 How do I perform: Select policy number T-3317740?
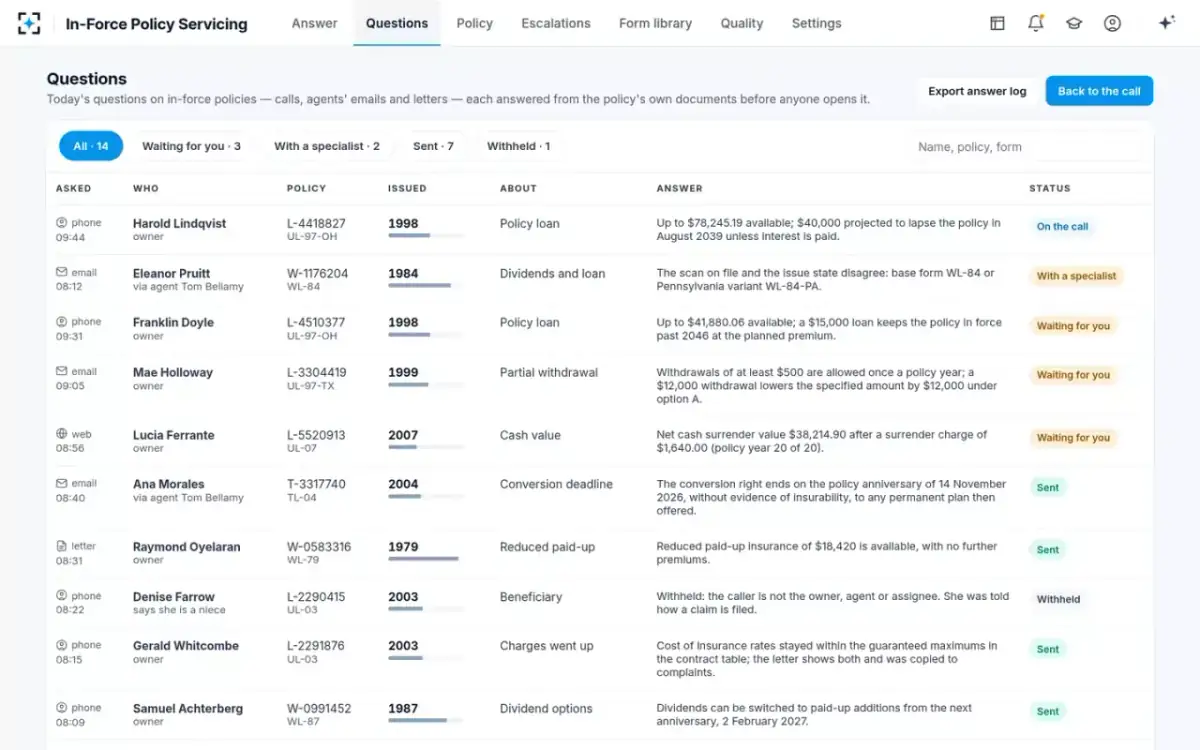click(316, 484)
